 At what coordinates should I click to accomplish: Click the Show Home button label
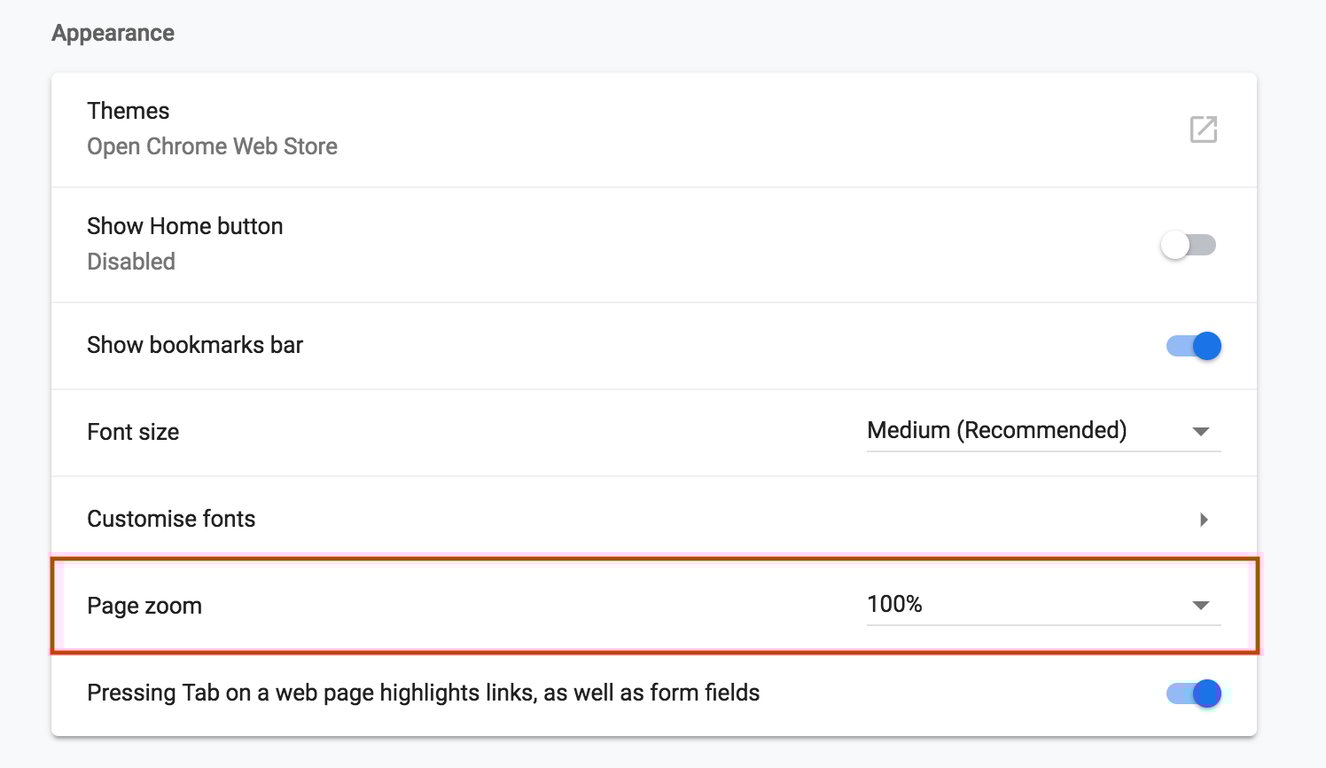(185, 226)
